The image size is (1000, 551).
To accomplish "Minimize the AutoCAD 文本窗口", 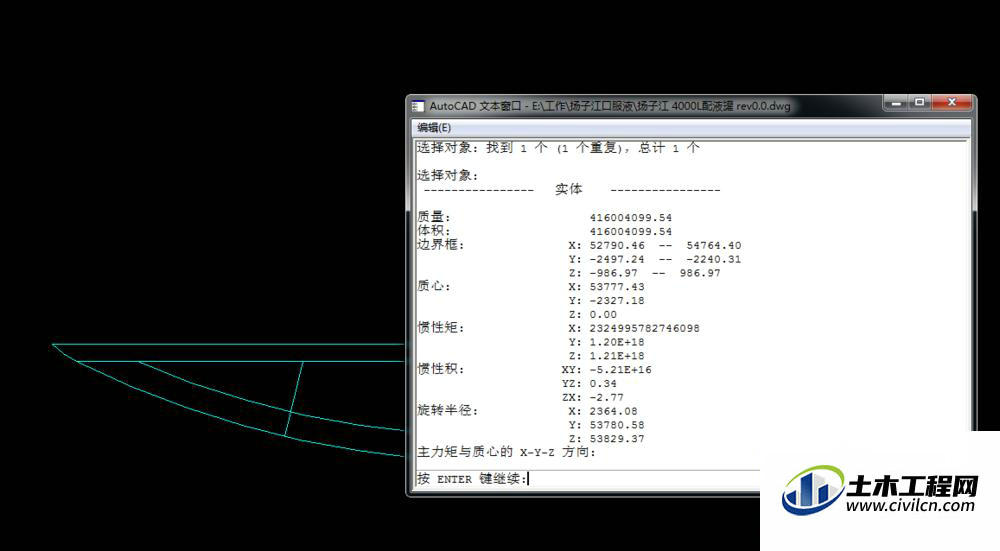I will [x=896, y=102].
